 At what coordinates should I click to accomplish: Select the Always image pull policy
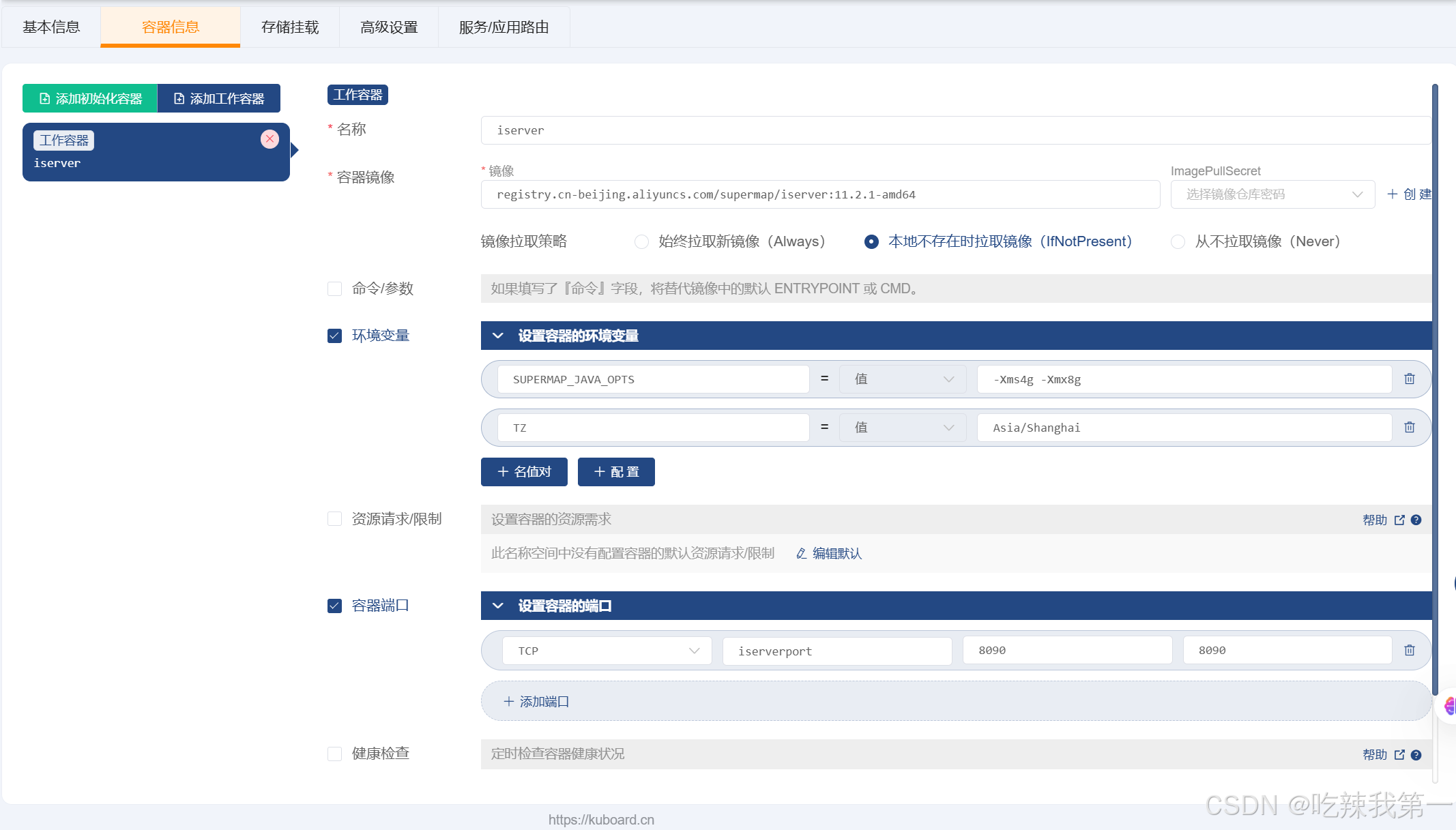click(641, 241)
